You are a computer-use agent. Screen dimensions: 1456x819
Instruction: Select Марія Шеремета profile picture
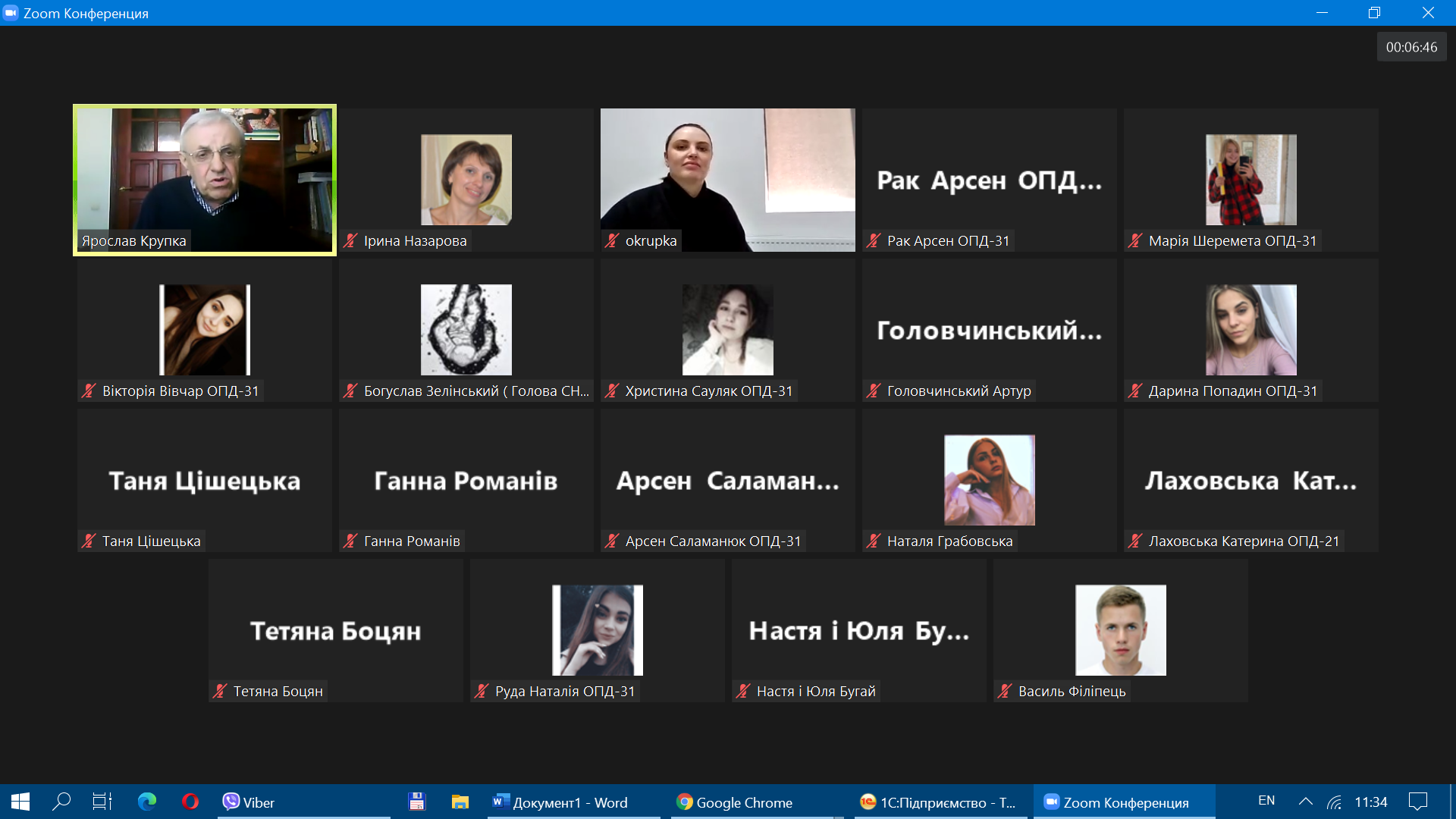[x=1251, y=180]
